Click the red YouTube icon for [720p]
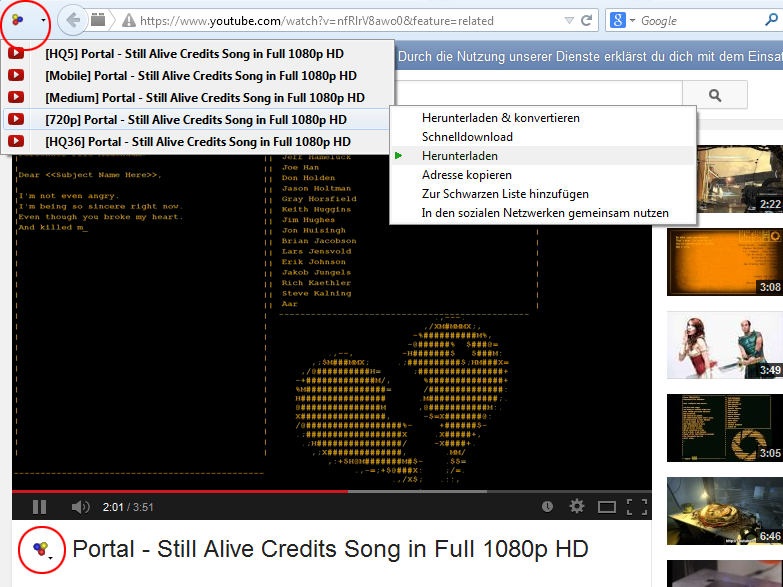This screenshot has width=783, height=587. [16, 119]
